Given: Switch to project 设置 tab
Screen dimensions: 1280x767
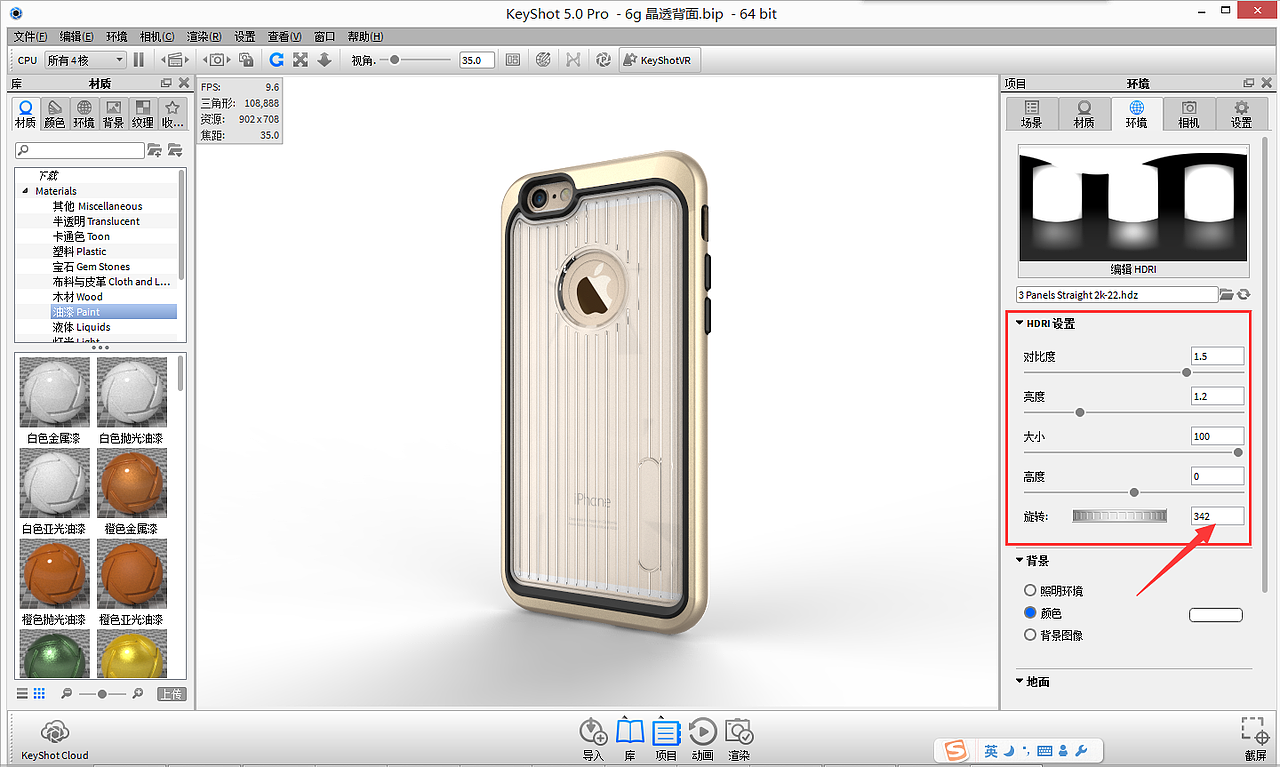Looking at the screenshot, I should [x=1241, y=114].
